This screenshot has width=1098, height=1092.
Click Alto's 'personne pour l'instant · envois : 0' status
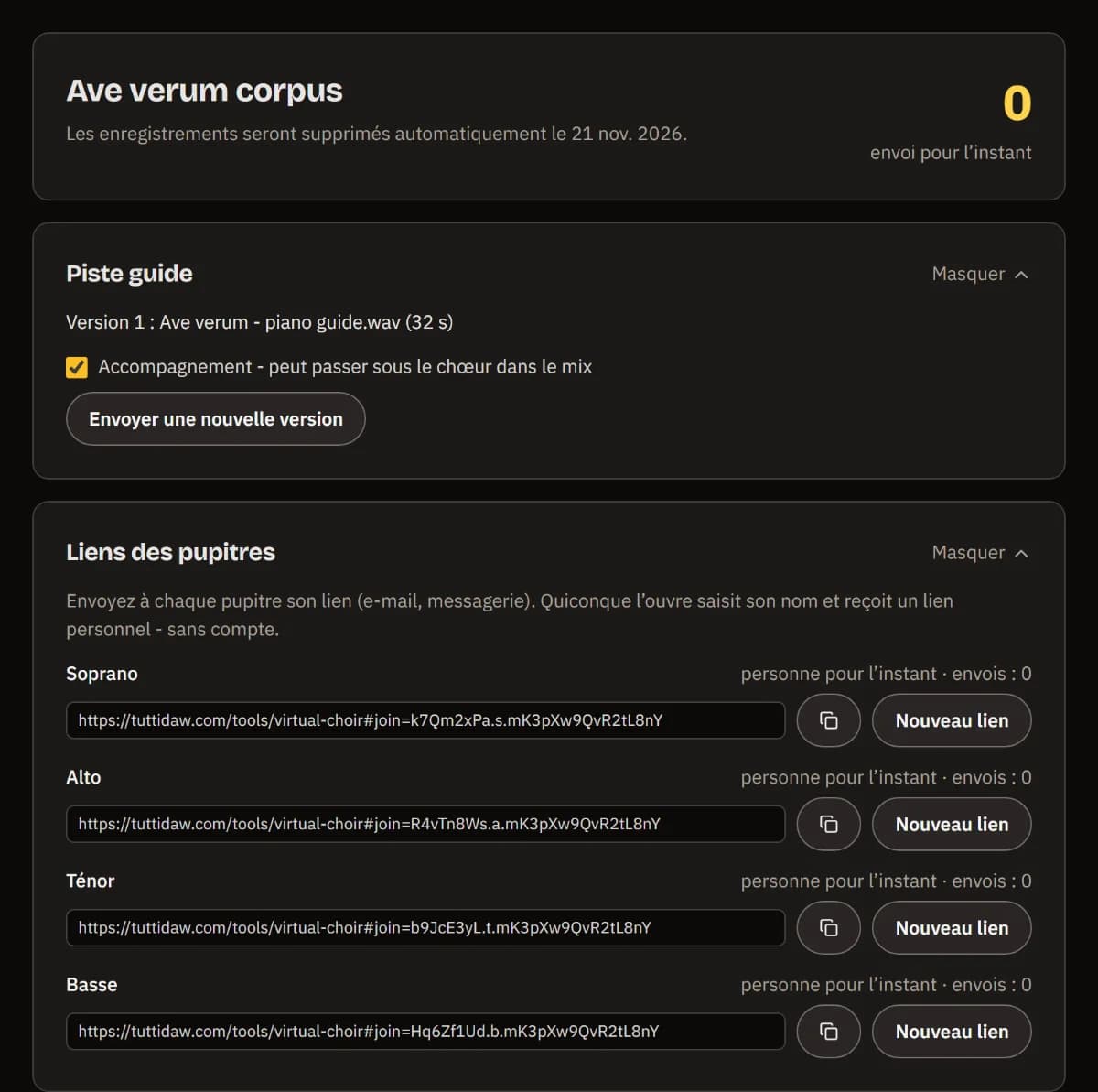[x=886, y=777]
